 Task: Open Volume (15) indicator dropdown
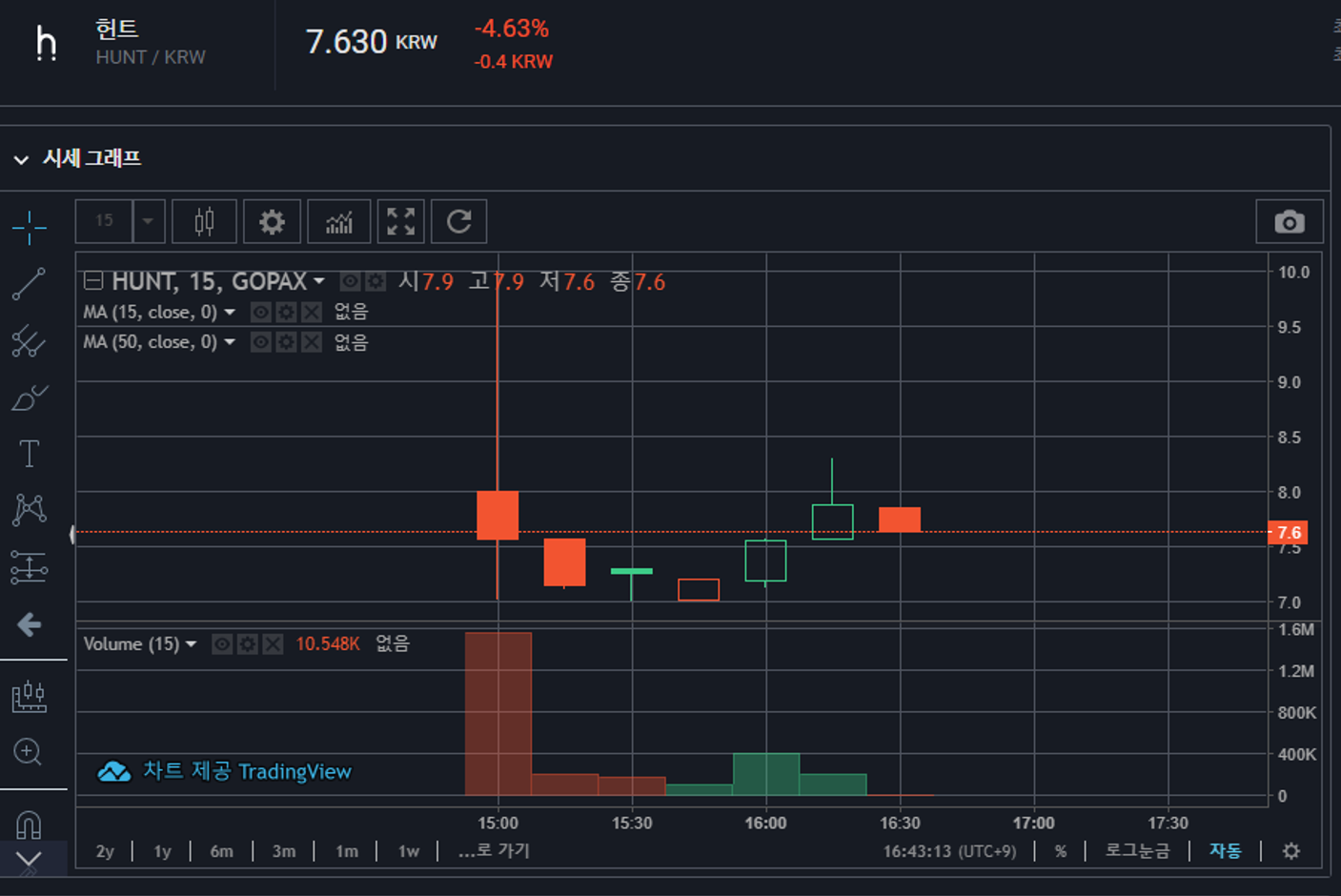coord(192,644)
